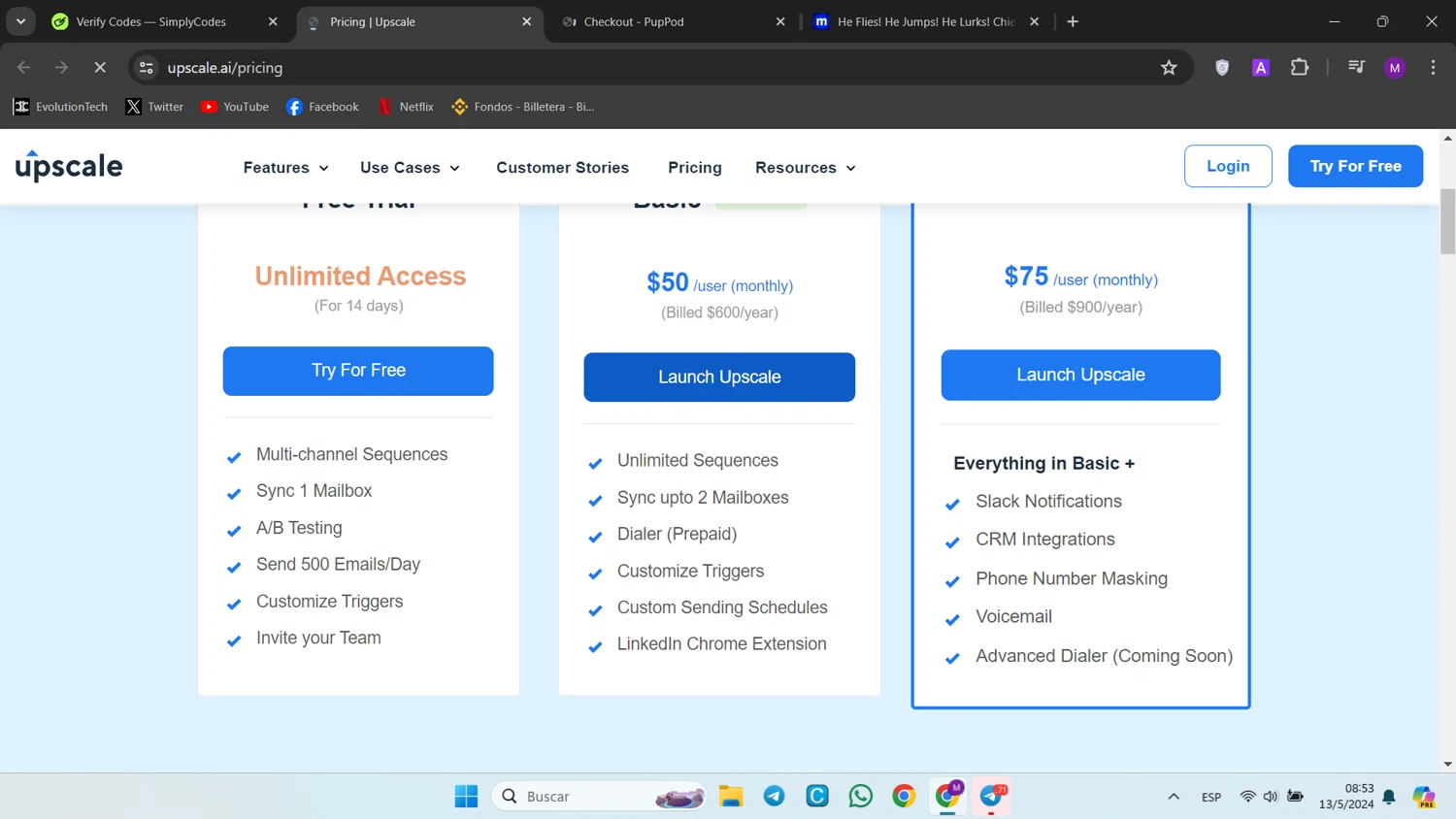Click the "Unlimited Access" heading text
This screenshot has height=819, width=1456.
coord(361,276)
